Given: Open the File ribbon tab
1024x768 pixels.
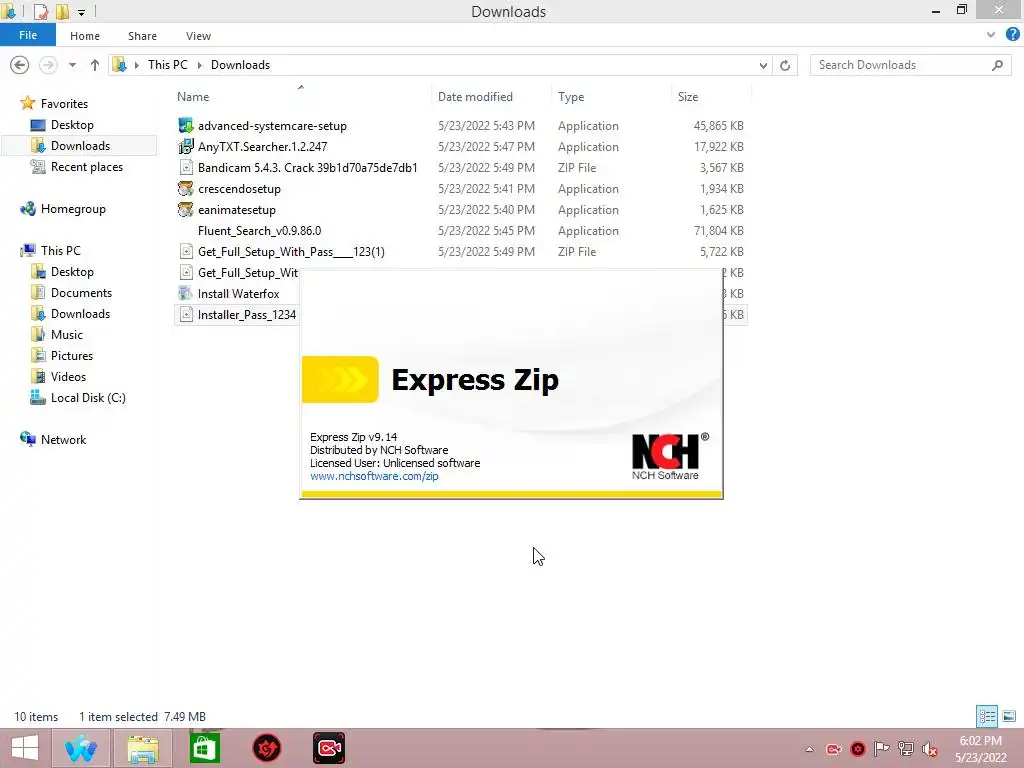Looking at the screenshot, I should (x=27, y=35).
